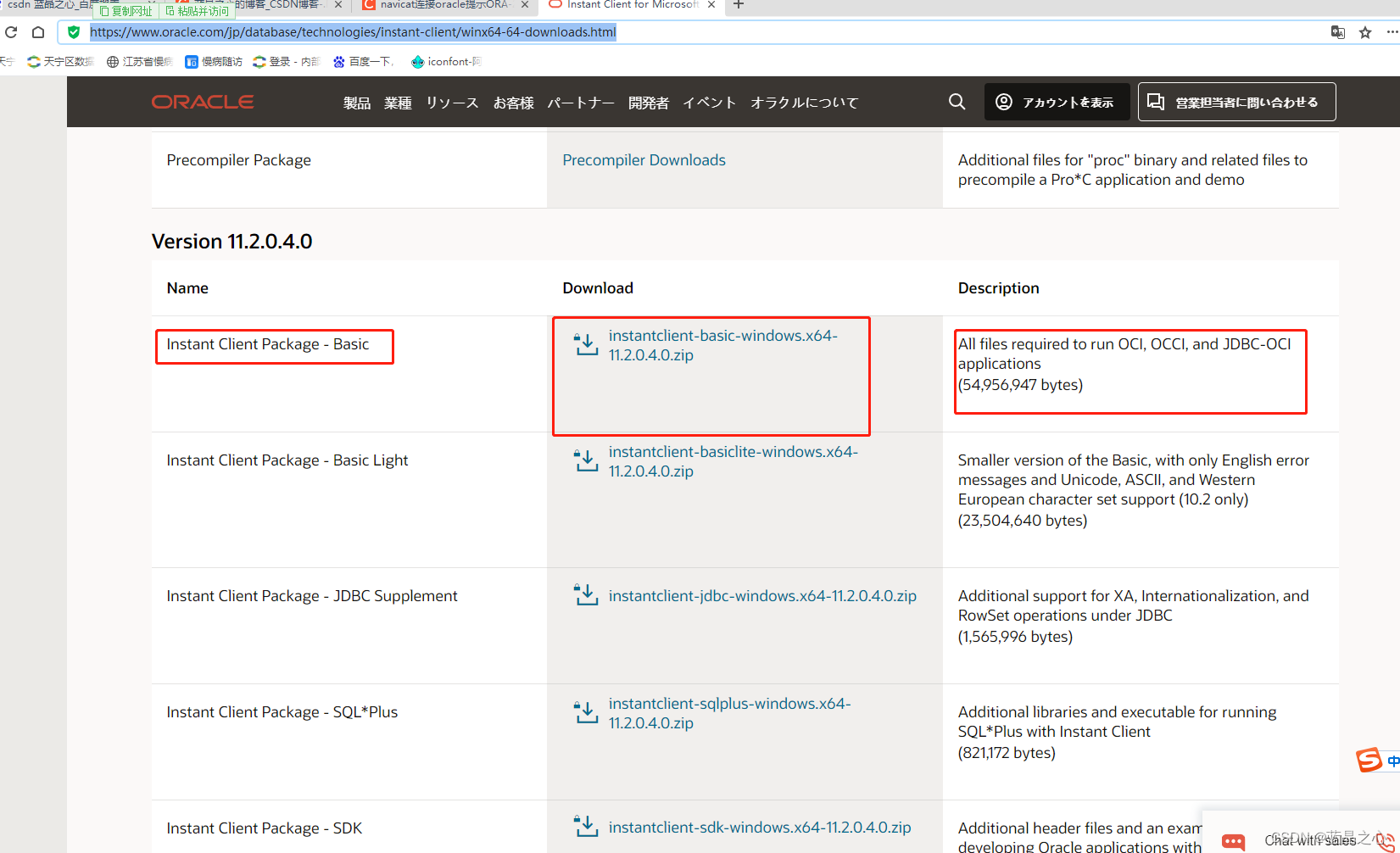Image resolution: width=1400 pixels, height=853 pixels.
Task: View site security shield icon
Action: coord(74,32)
